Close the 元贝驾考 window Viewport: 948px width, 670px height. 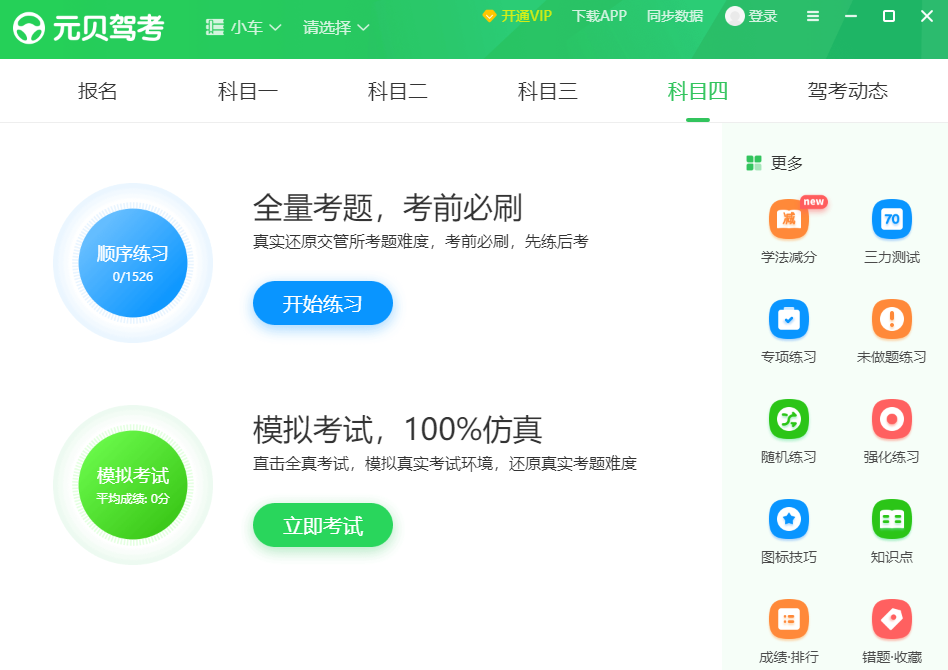927,16
